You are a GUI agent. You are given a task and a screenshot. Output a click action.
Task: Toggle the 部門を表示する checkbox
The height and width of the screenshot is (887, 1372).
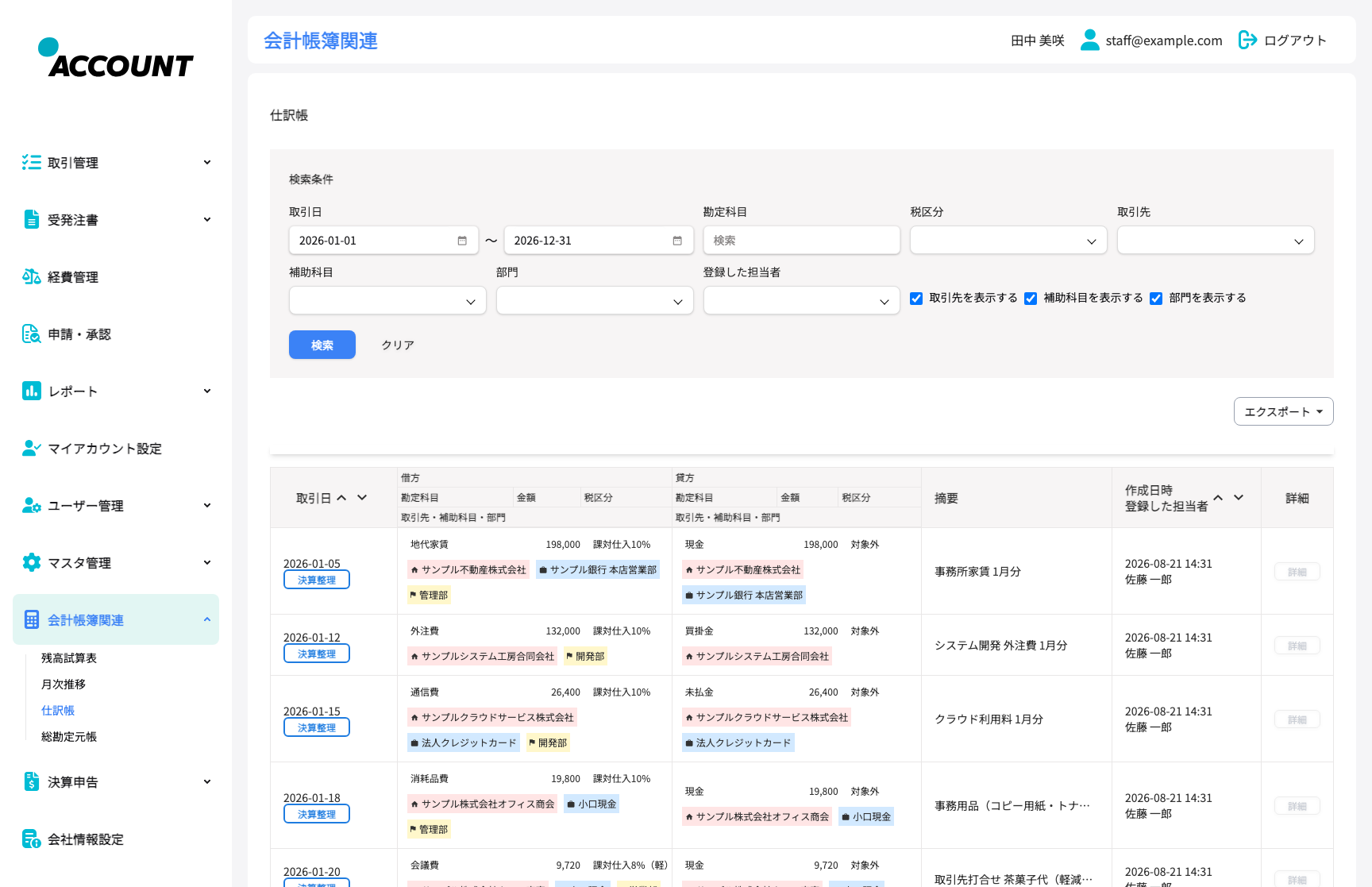click(1156, 299)
